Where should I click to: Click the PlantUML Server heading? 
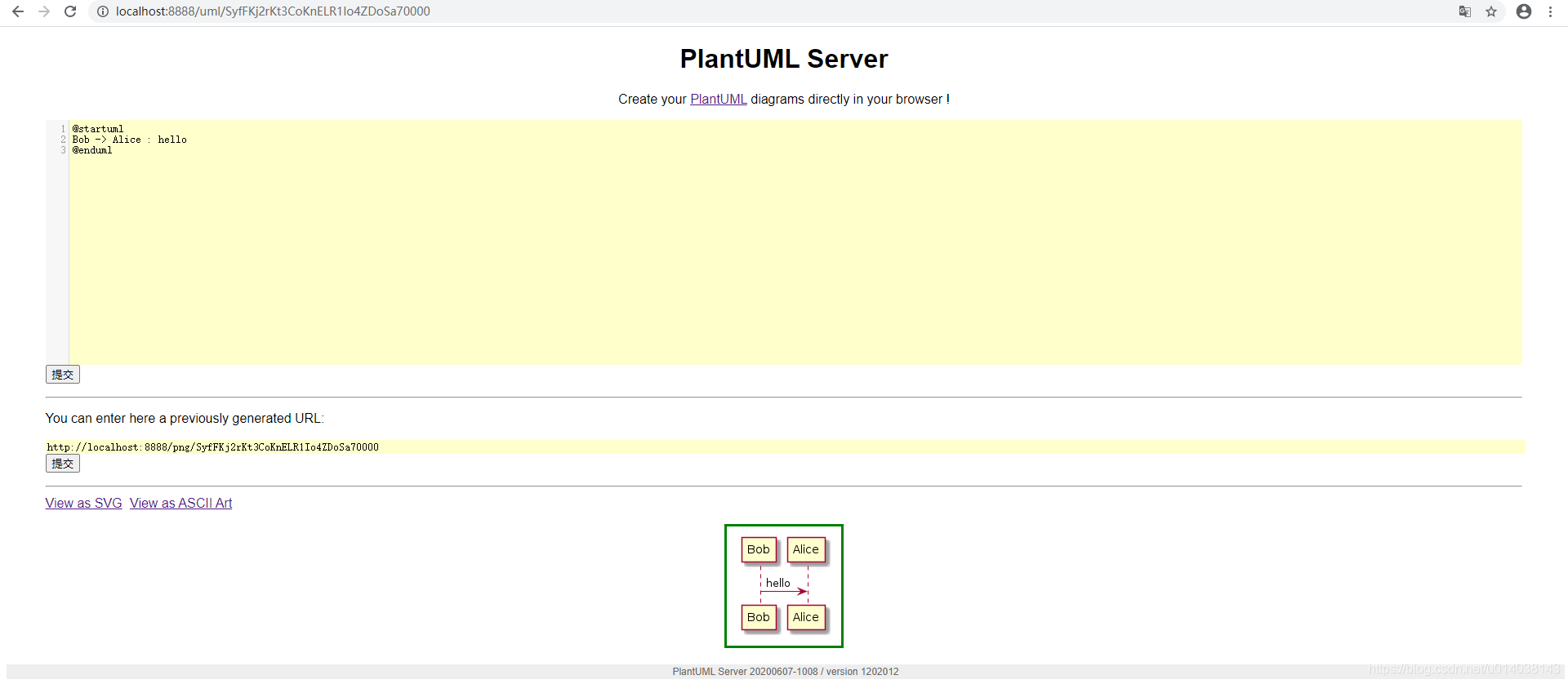tap(784, 59)
